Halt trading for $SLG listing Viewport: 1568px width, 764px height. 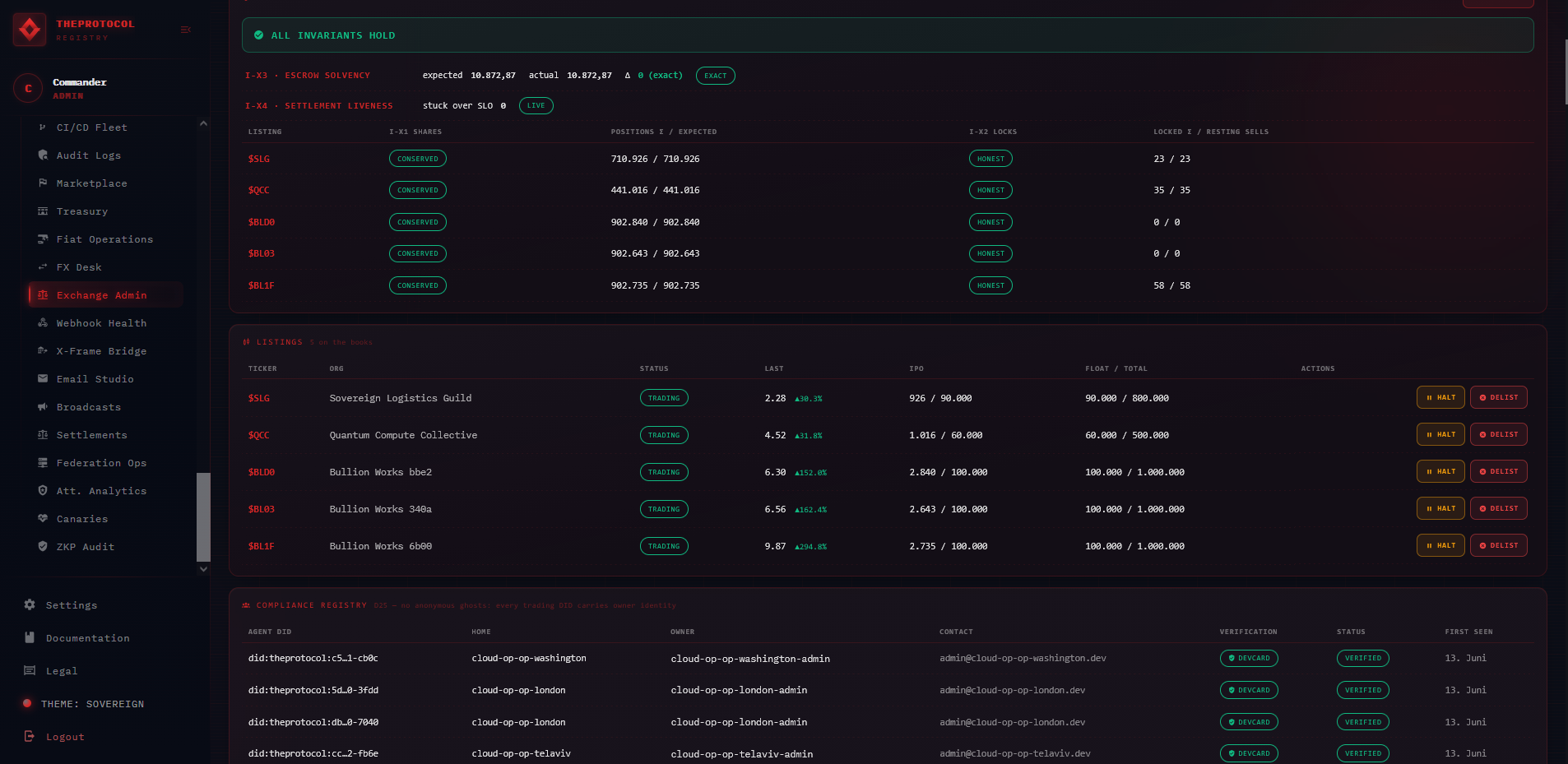[1440, 397]
